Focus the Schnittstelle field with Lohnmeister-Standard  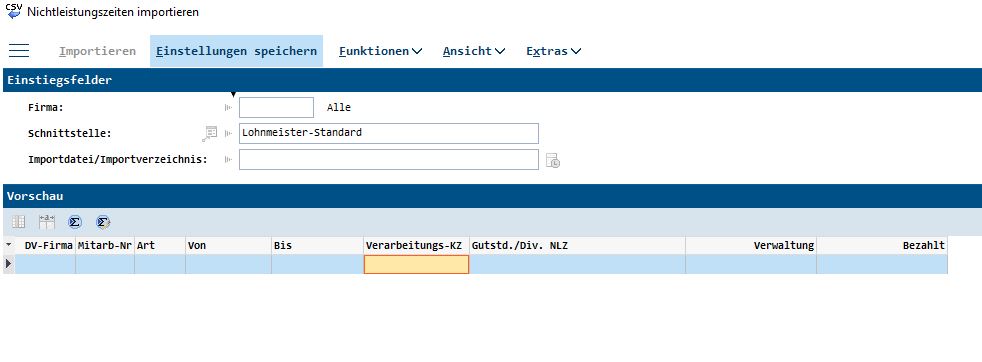389,133
